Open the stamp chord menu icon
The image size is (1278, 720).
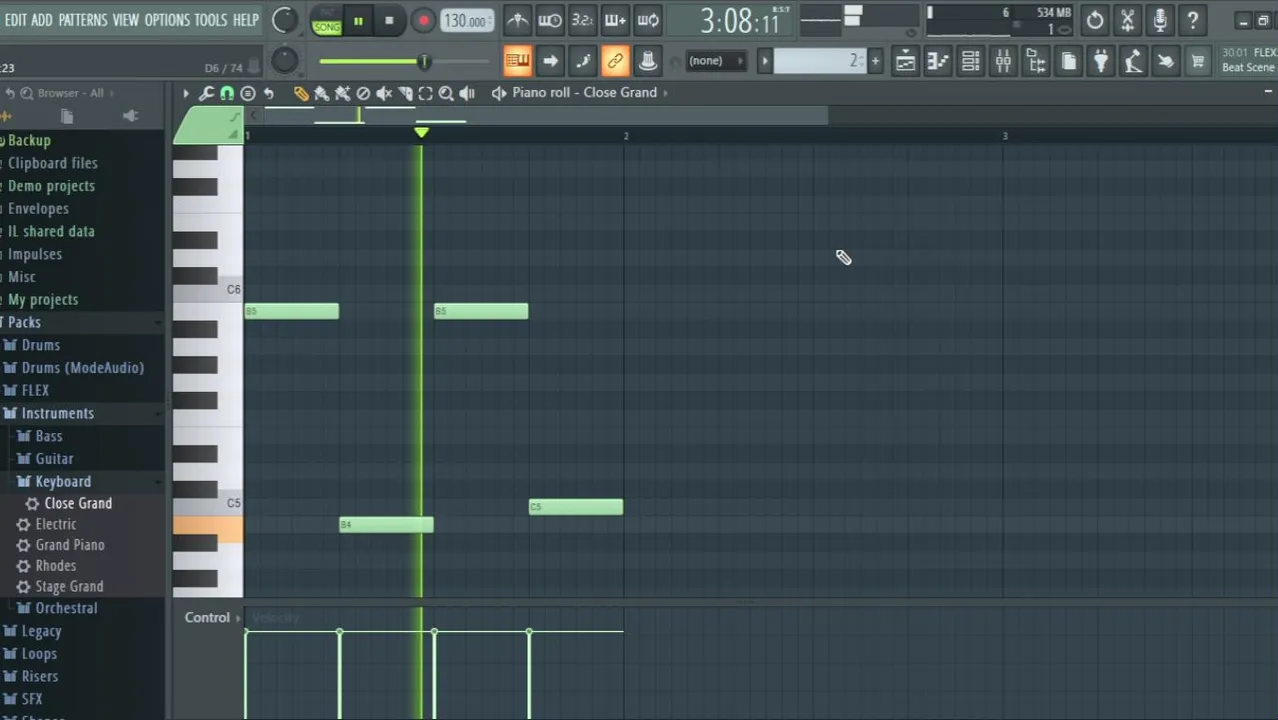pos(248,93)
